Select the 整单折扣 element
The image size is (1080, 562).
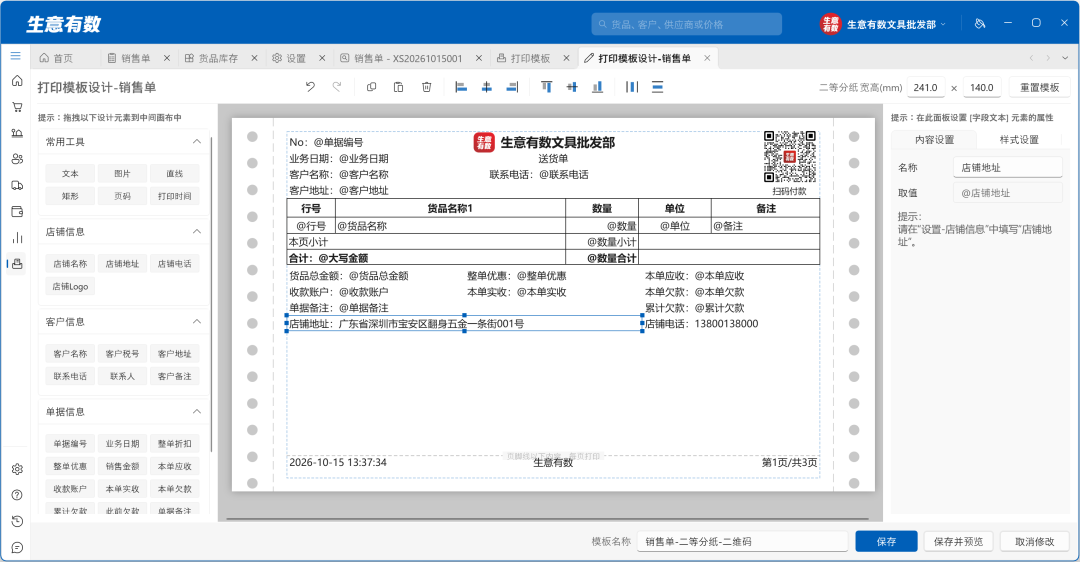click(x=175, y=444)
